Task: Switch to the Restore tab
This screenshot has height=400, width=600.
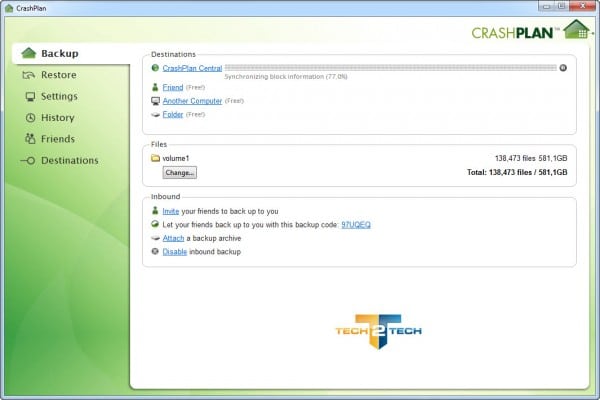Action: point(58,75)
